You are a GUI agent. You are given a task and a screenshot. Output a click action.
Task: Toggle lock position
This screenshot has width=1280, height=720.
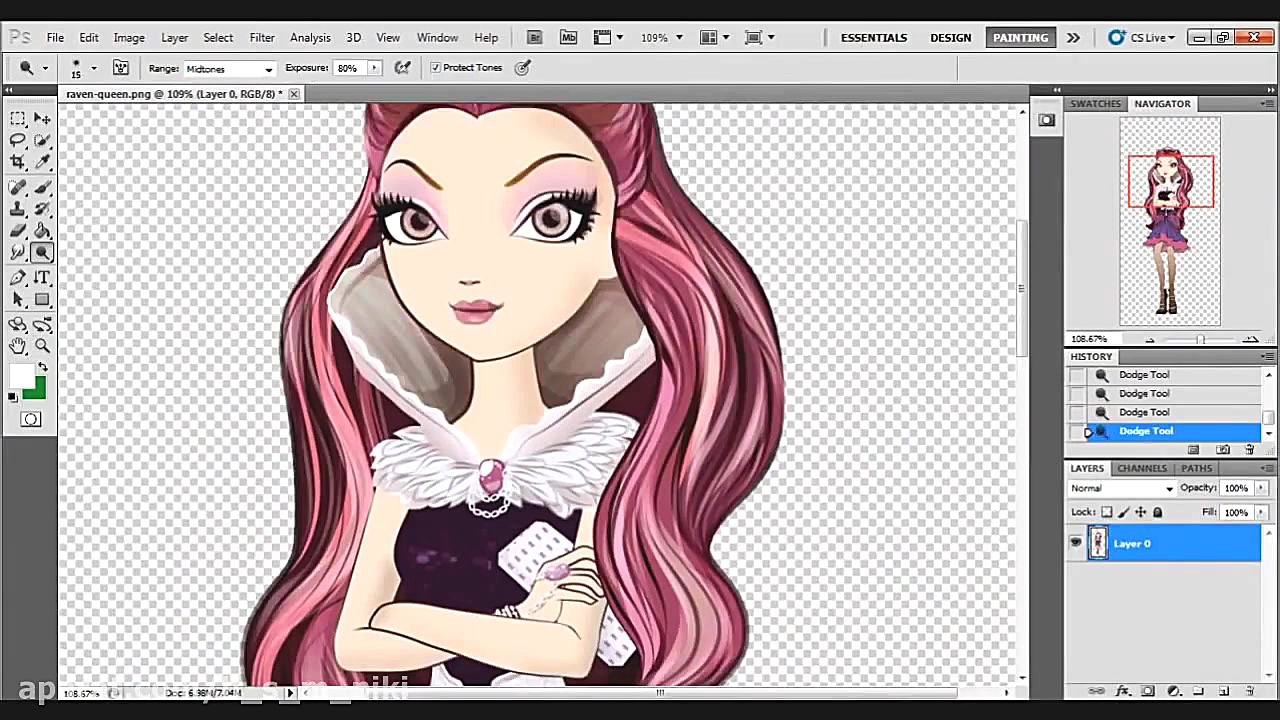1140,512
